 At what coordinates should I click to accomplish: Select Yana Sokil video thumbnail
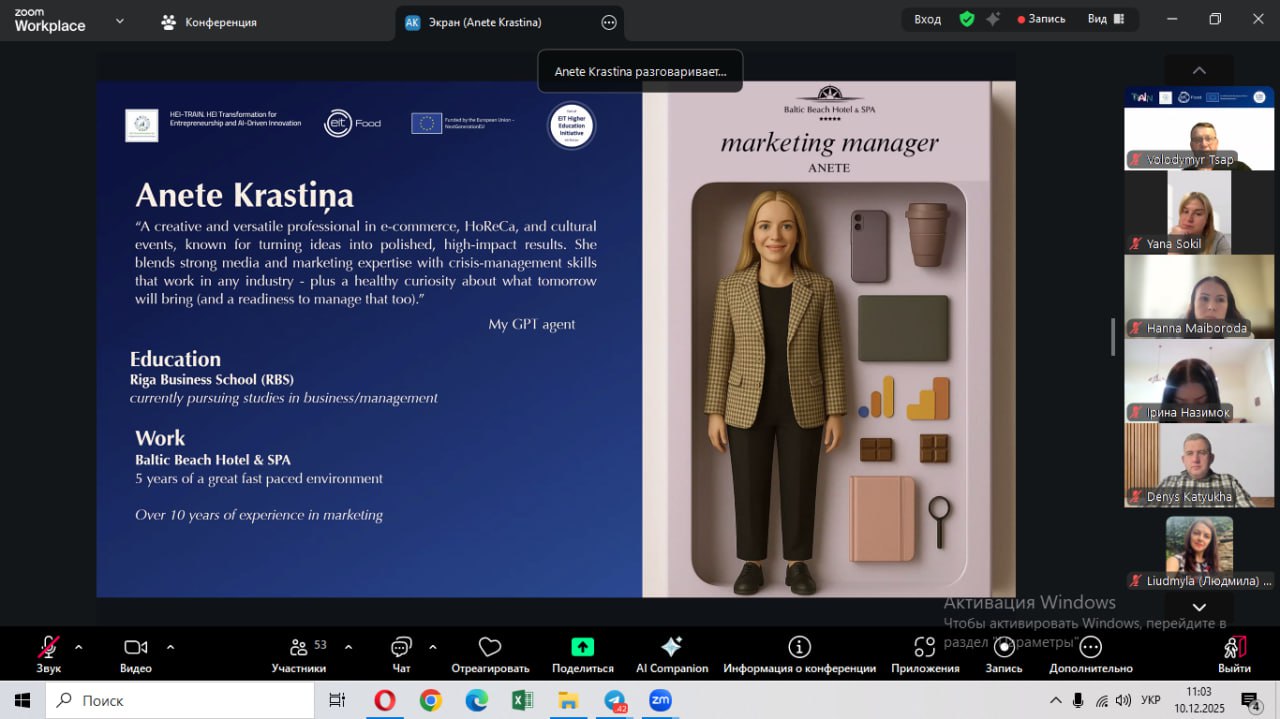1199,212
